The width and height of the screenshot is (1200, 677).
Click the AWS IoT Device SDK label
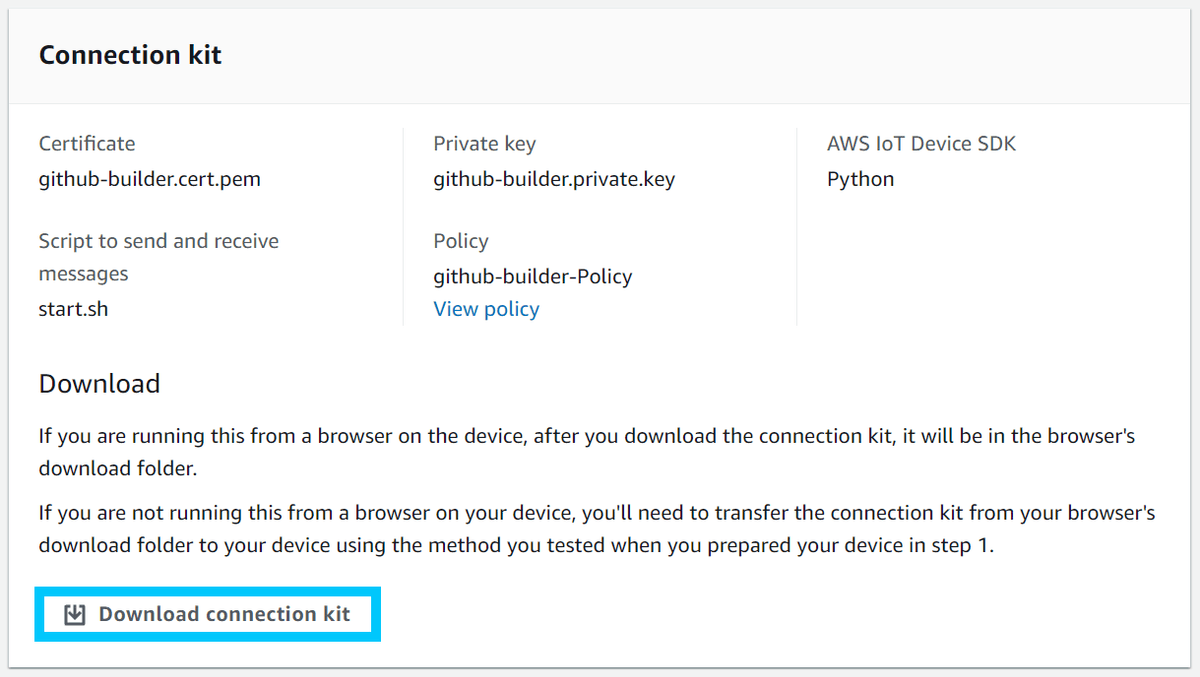(921, 143)
